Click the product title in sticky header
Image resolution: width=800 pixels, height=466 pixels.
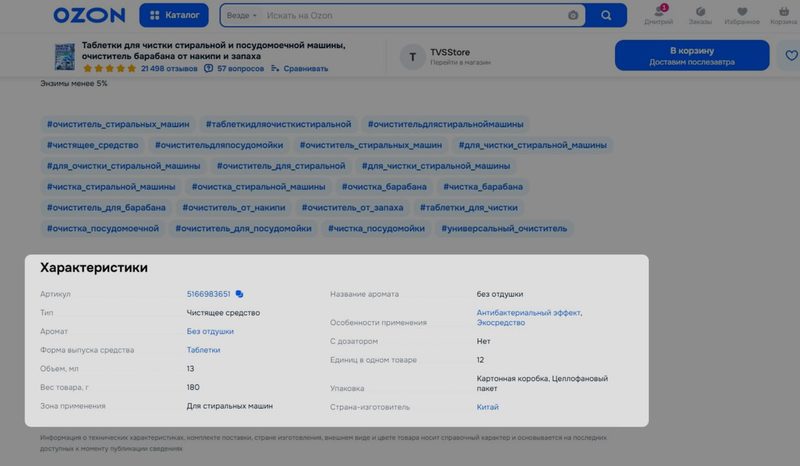tap(214, 51)
